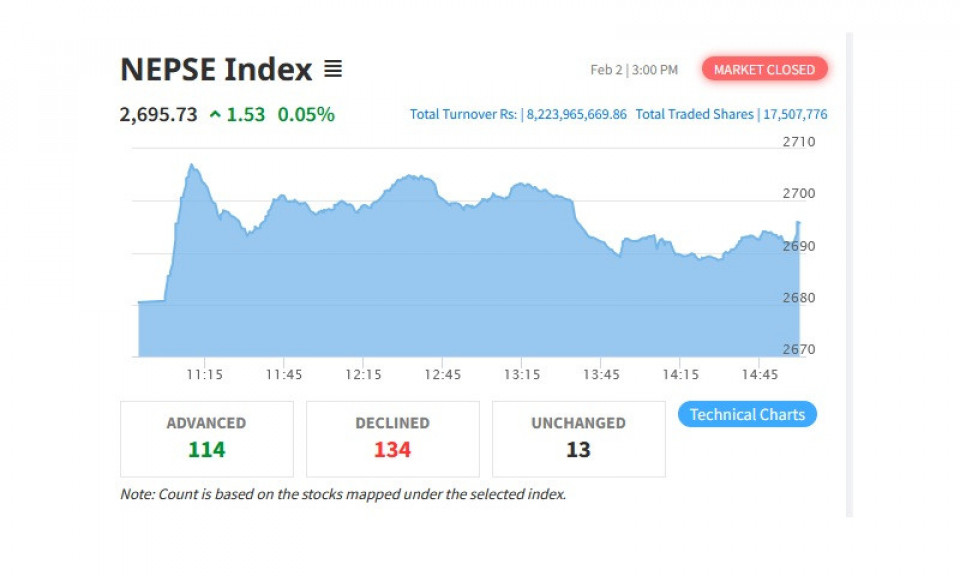Click the Total Turnover Rs value
The height and width of the screenshot is (576, 960).
click(576, 114)
